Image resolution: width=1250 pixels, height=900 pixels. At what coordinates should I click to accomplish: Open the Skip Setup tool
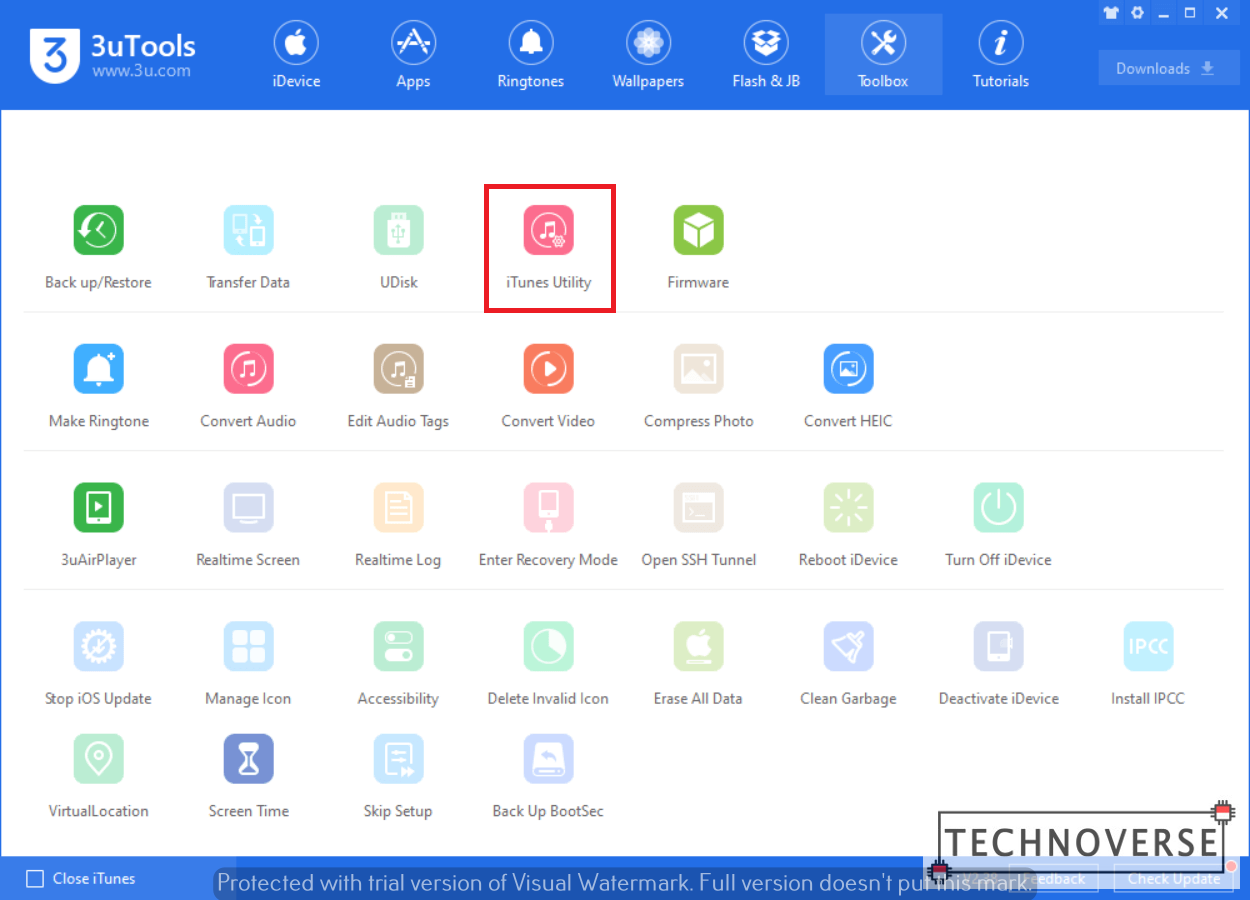[398, 776]
